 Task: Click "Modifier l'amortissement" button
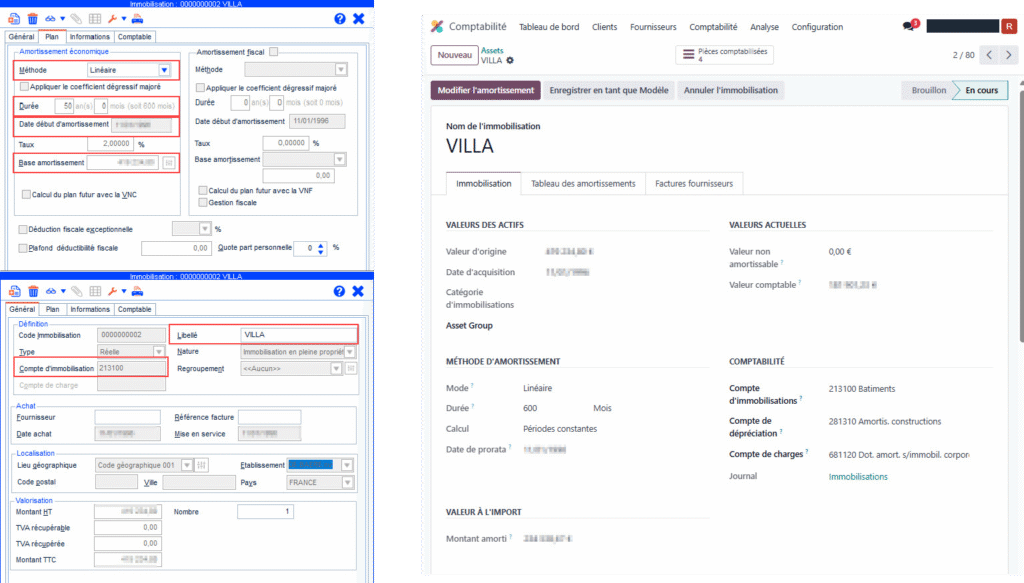coord(486,90)
